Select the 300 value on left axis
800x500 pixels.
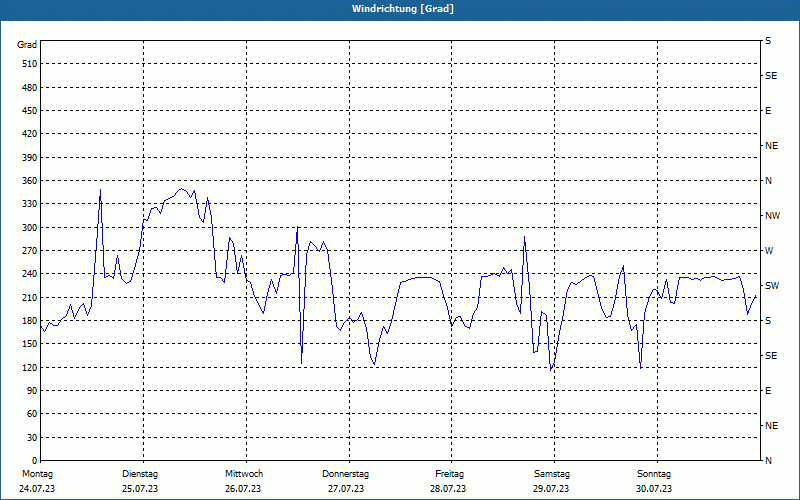pyautogui.click(x=30, y=228)
